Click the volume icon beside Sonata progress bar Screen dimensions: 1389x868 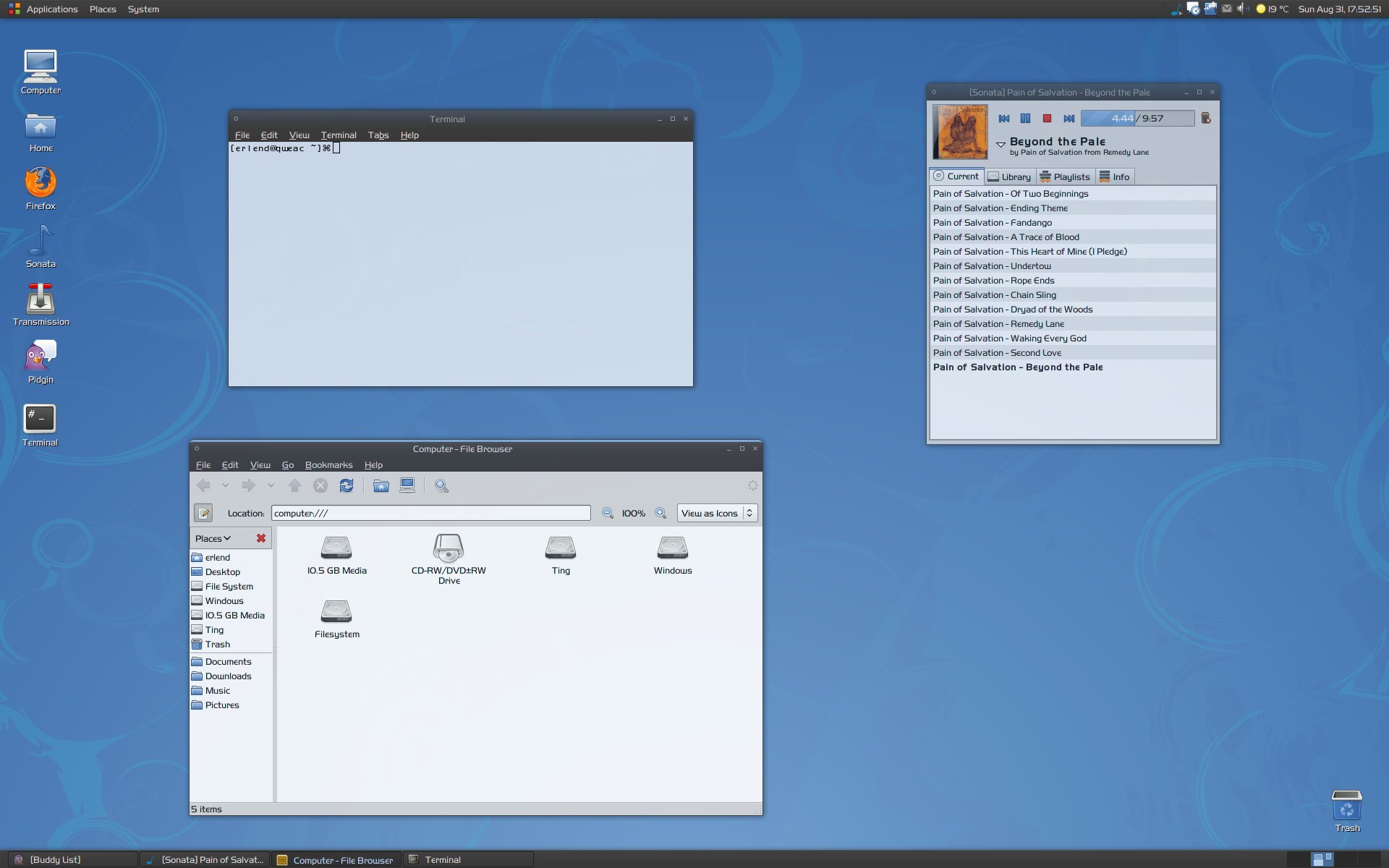(x=1206, y=118)
